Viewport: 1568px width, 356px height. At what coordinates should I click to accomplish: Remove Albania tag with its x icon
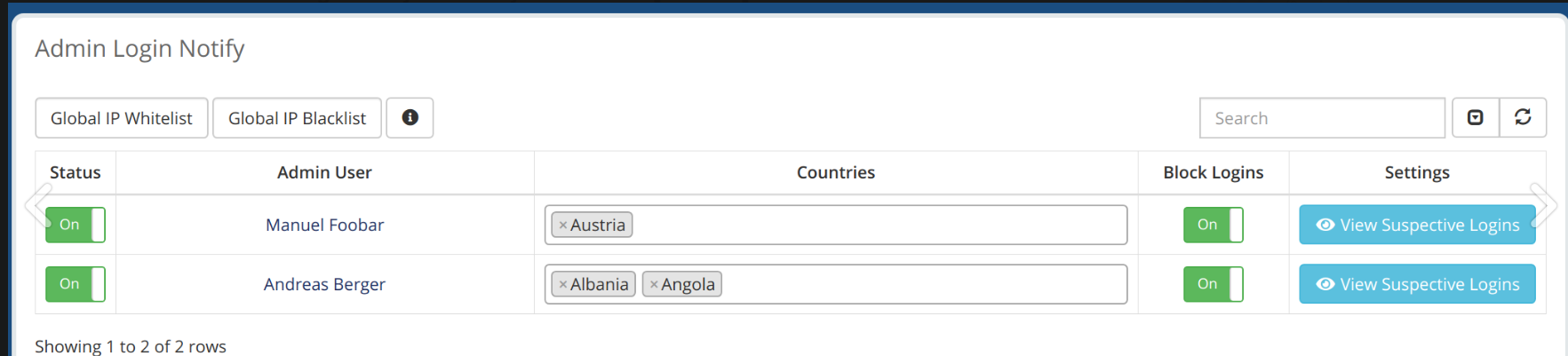(563, 285)
